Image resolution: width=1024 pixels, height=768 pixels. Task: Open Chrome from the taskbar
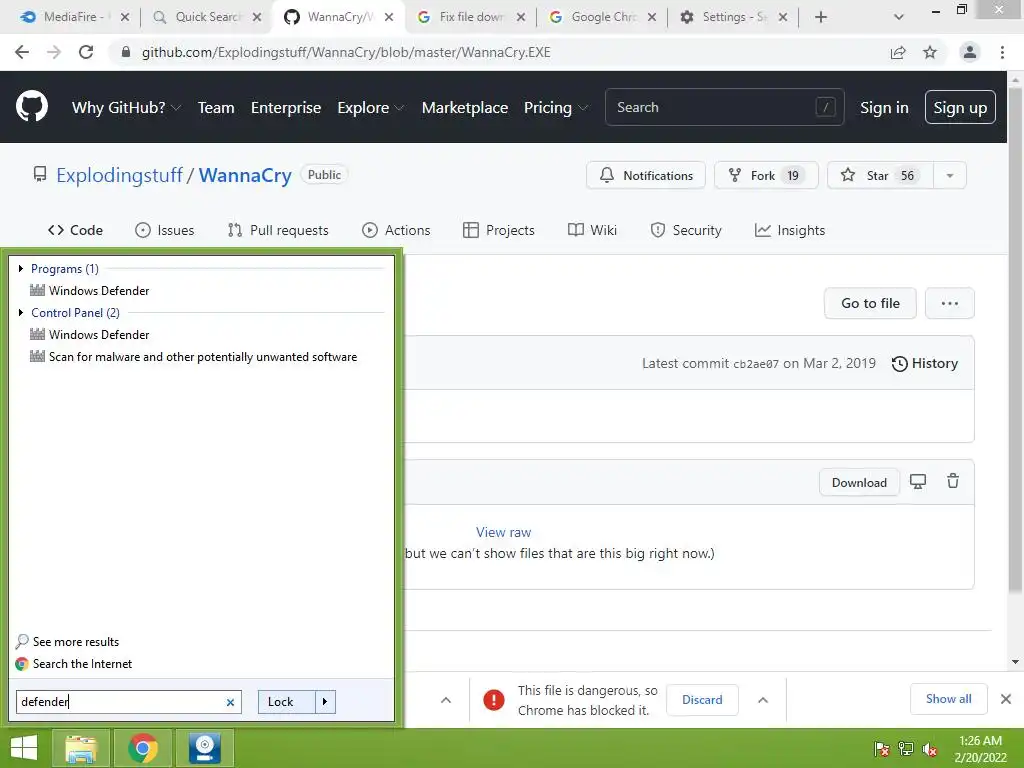[142, 748]
